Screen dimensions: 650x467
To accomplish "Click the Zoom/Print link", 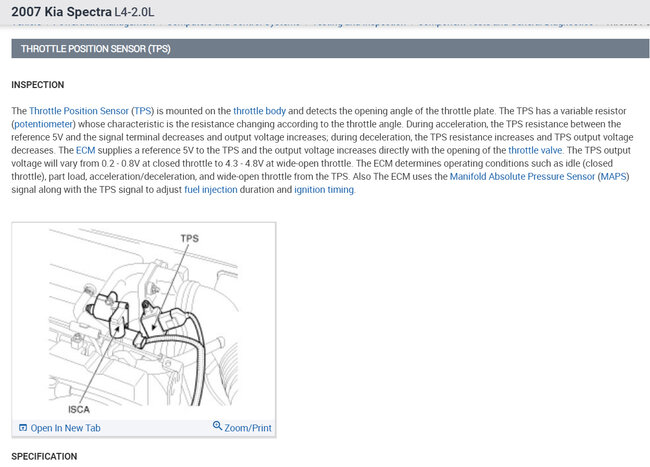I will pyautogui.click(x=248, y=428).
